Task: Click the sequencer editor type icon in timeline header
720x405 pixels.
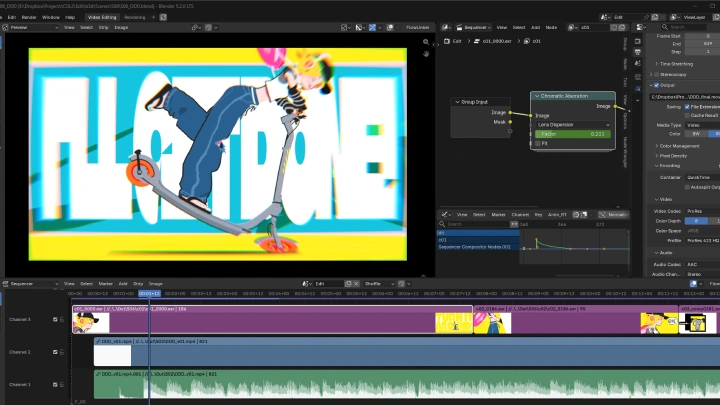Action: 6,284
